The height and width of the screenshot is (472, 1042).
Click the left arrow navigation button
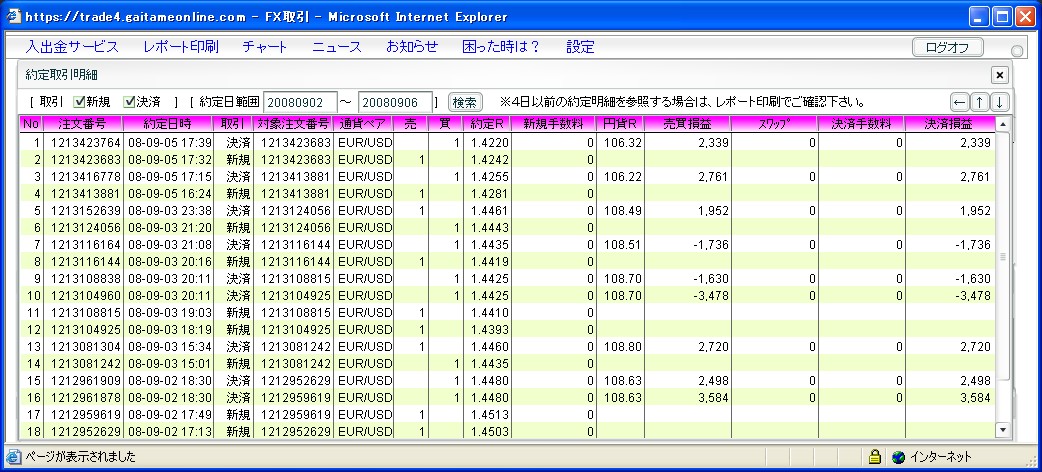(959, 102)
